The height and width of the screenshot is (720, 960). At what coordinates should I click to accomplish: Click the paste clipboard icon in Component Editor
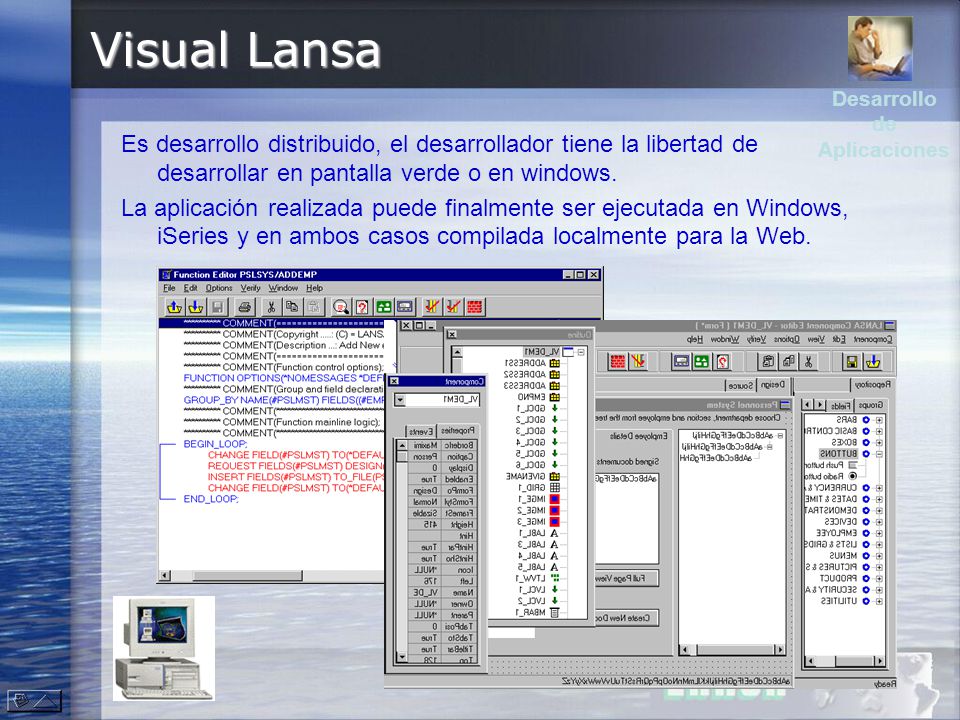coord(768,362)
